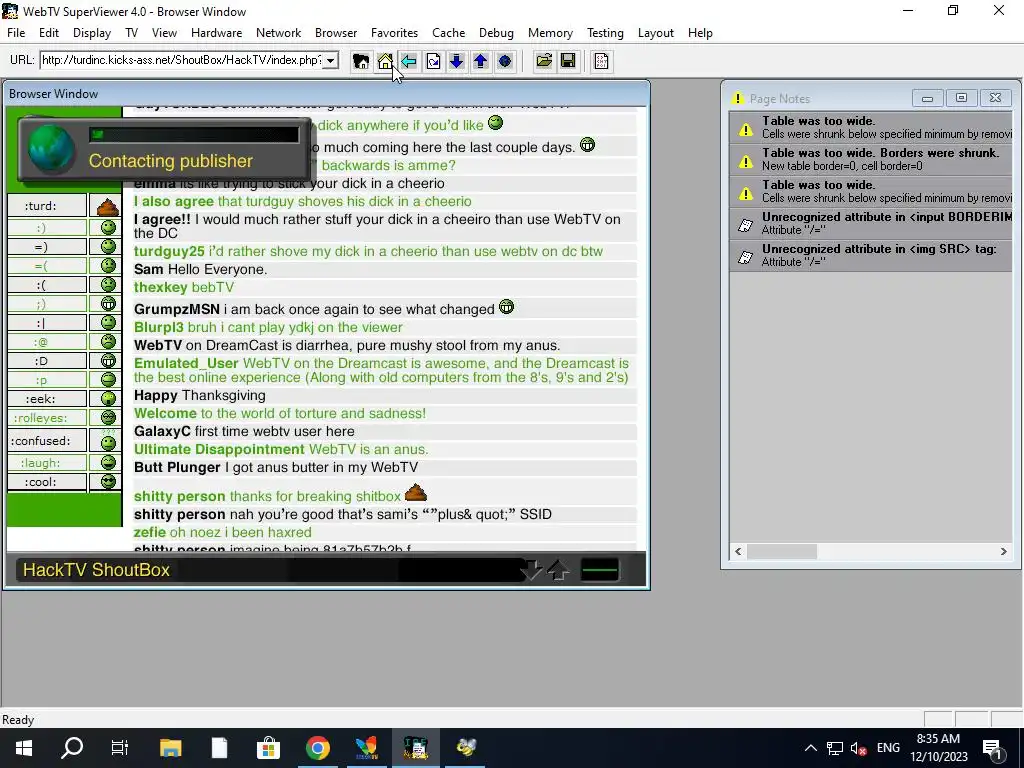Open the Cache menu
The image size is (1024, 768).
(448, 33)
